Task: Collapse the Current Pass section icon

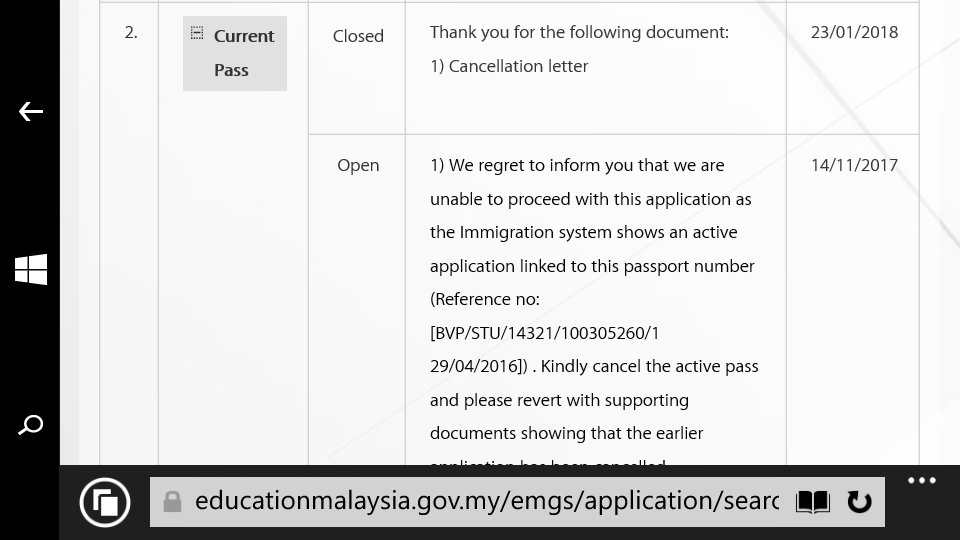Action: click(x=197, y=33)
